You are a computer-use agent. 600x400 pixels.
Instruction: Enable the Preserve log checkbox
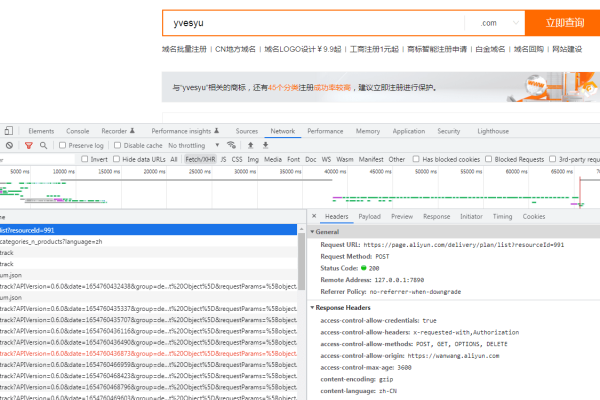pos(62,145)
